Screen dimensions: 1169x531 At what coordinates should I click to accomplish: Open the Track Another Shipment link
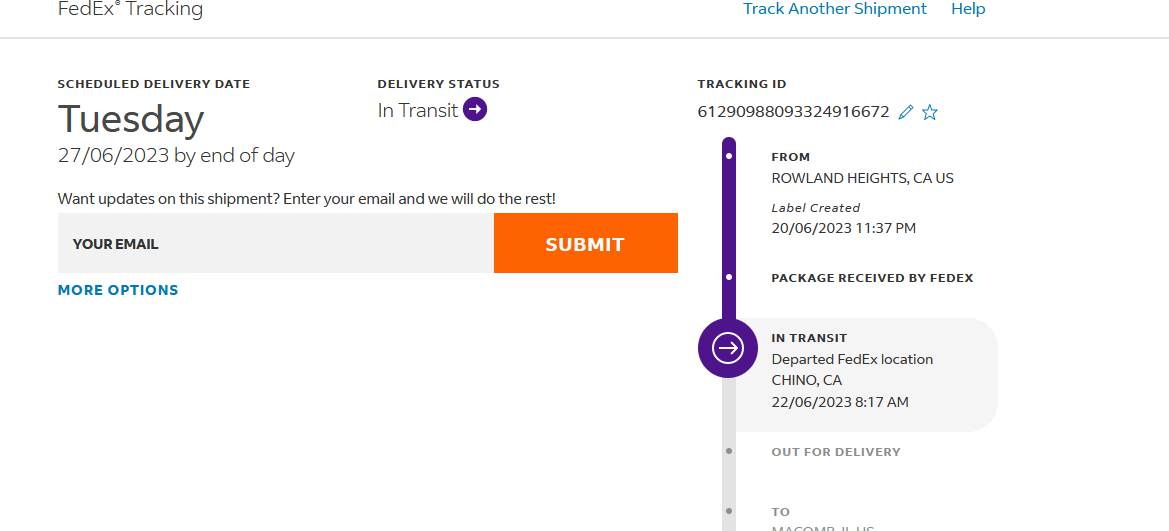tap(834, 9)
